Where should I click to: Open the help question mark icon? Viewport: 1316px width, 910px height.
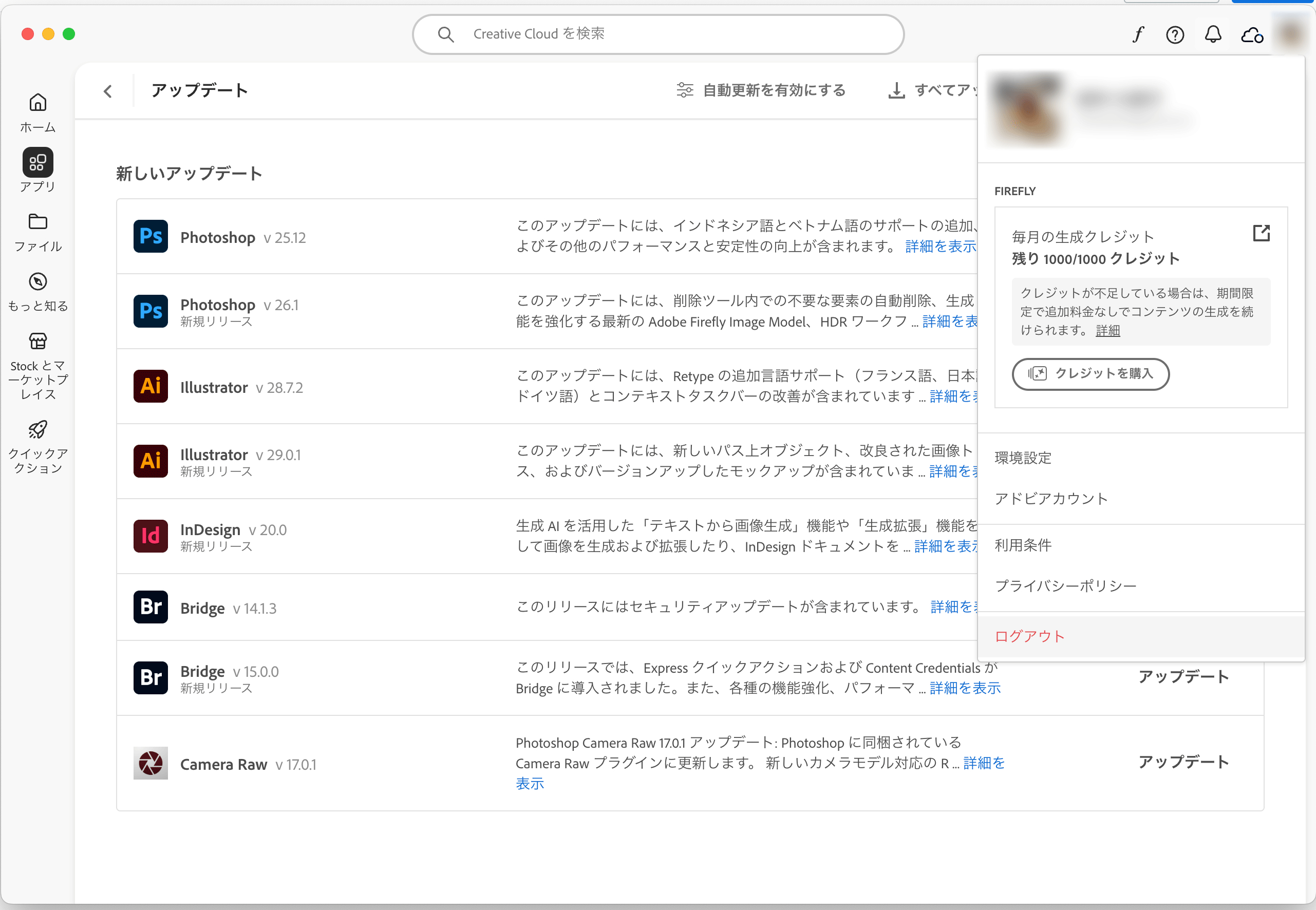pos(1175,35)
